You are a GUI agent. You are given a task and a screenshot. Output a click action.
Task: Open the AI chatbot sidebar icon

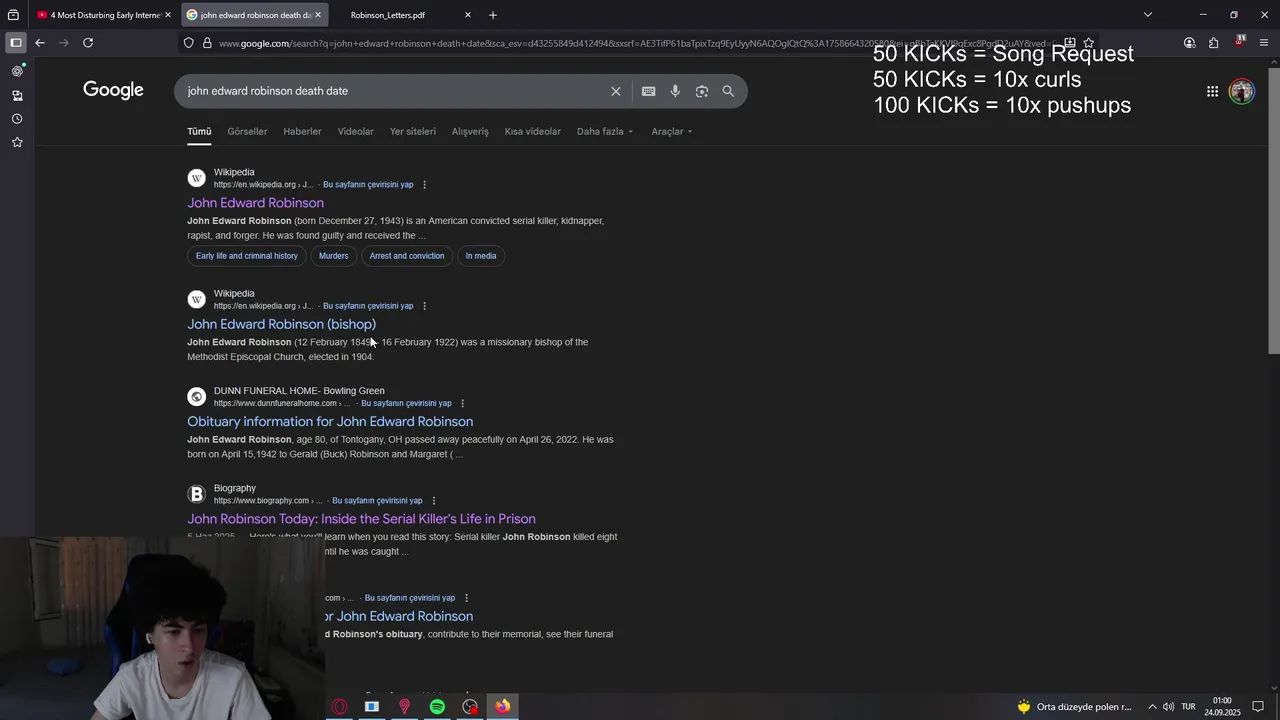[17, 71]
